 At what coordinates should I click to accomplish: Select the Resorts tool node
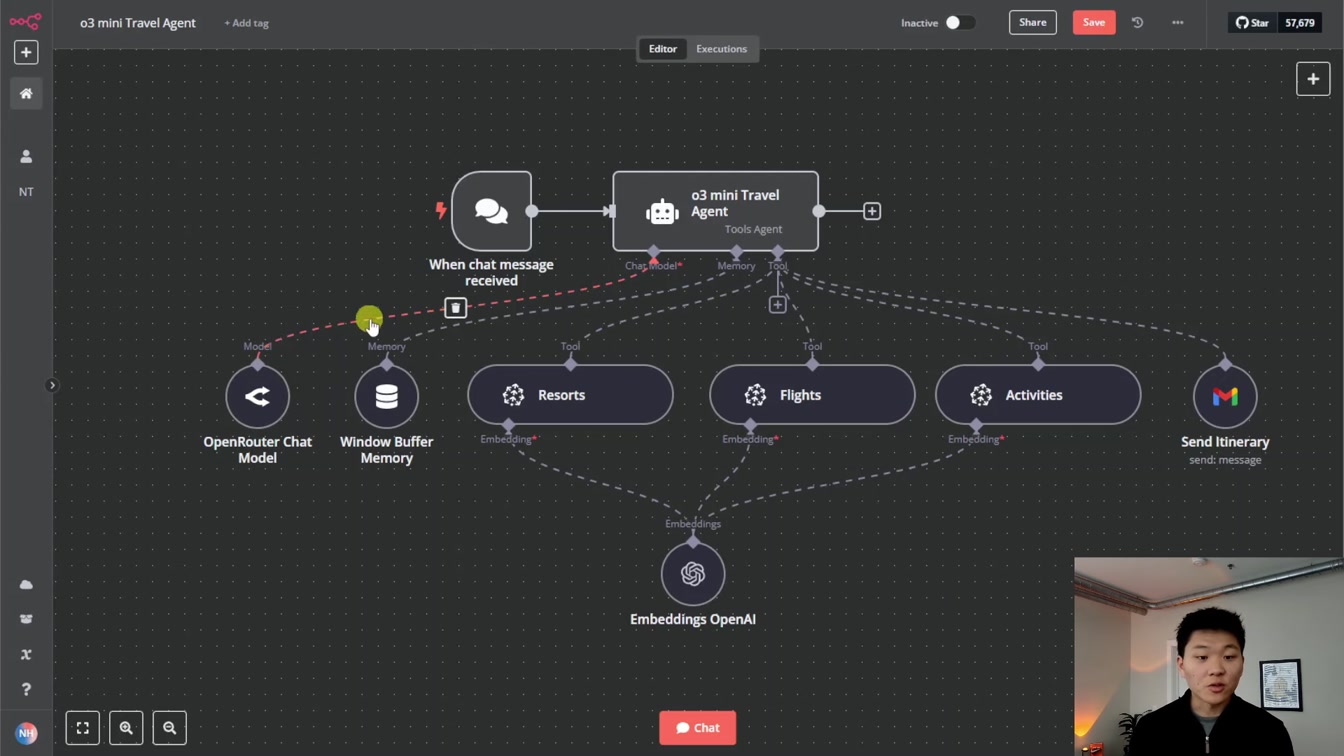click(x=570, y=395)
